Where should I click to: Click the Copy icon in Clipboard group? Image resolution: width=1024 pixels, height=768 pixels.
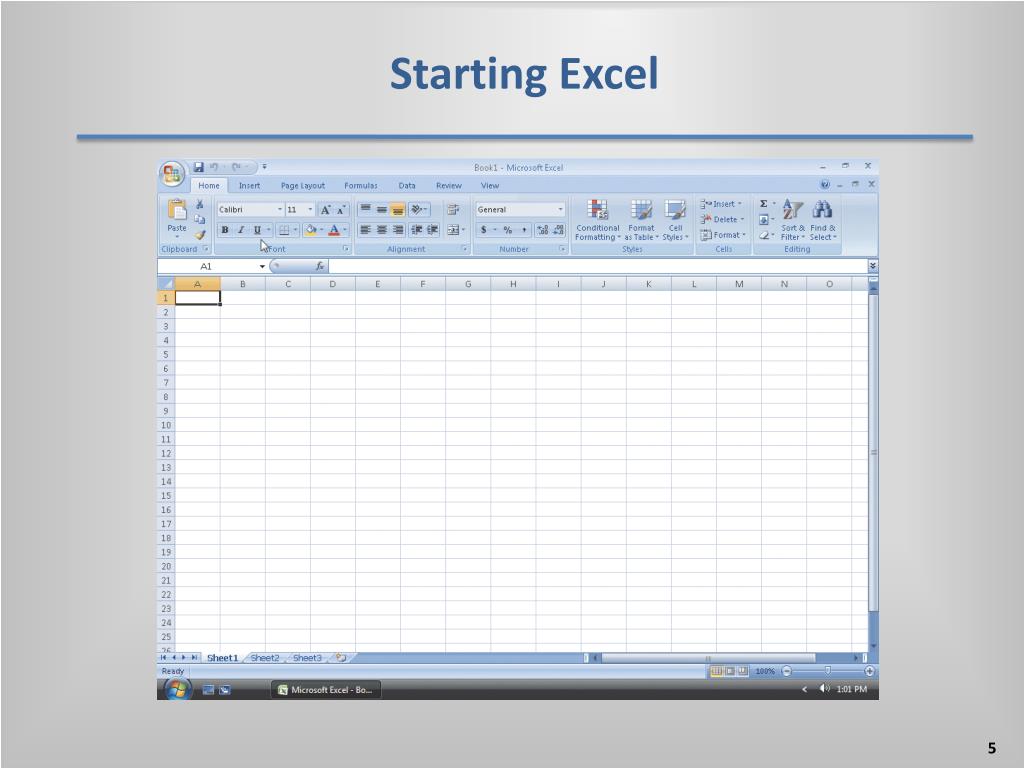pos(200,219)
